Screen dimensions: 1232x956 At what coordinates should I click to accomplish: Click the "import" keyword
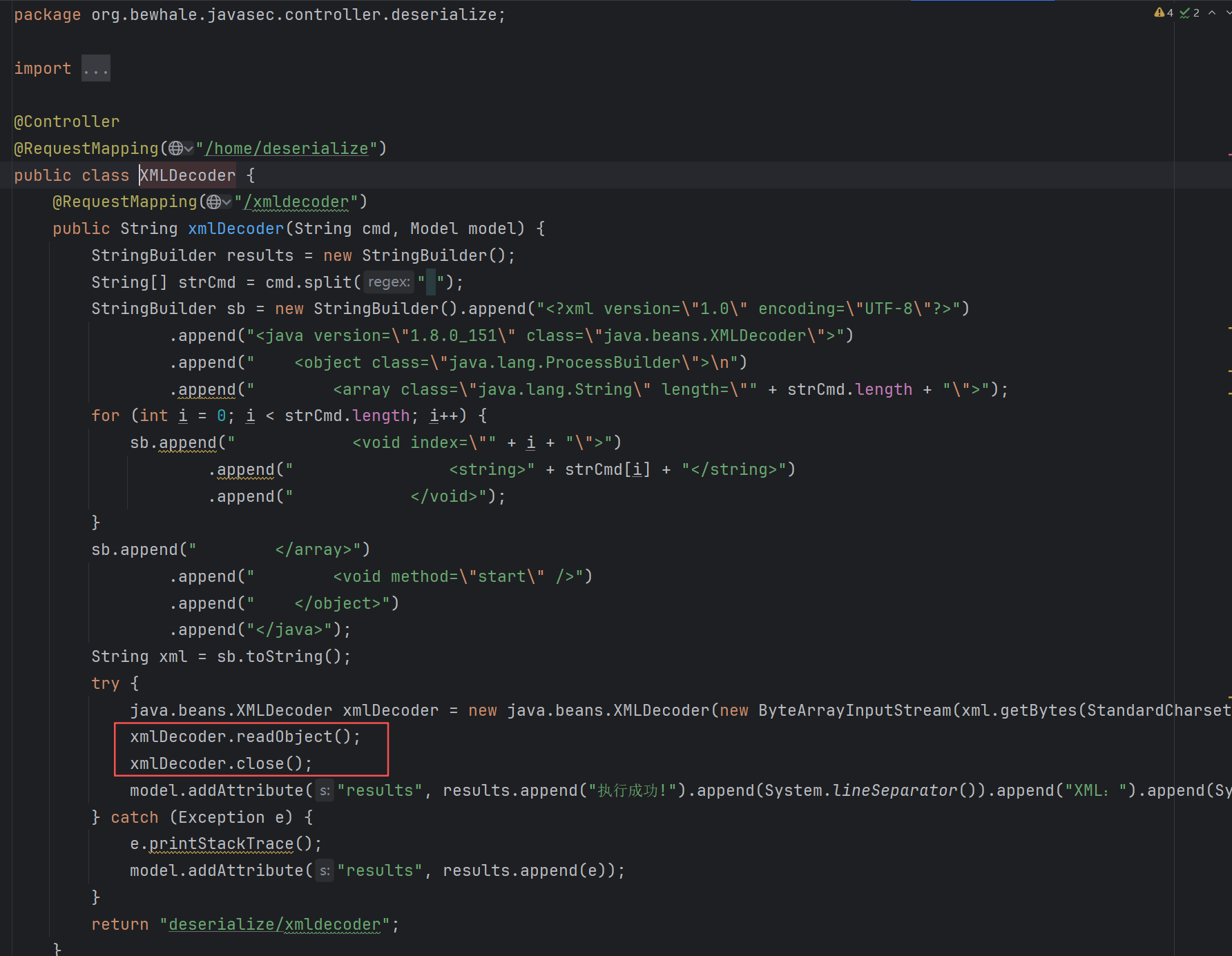click(43, 68)
